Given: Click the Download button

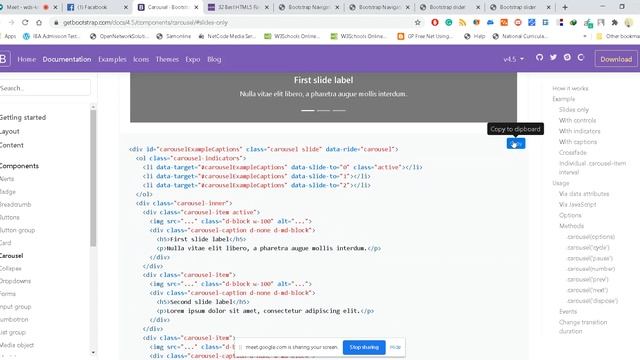Looking at the screenshot, I should point(616,59).
